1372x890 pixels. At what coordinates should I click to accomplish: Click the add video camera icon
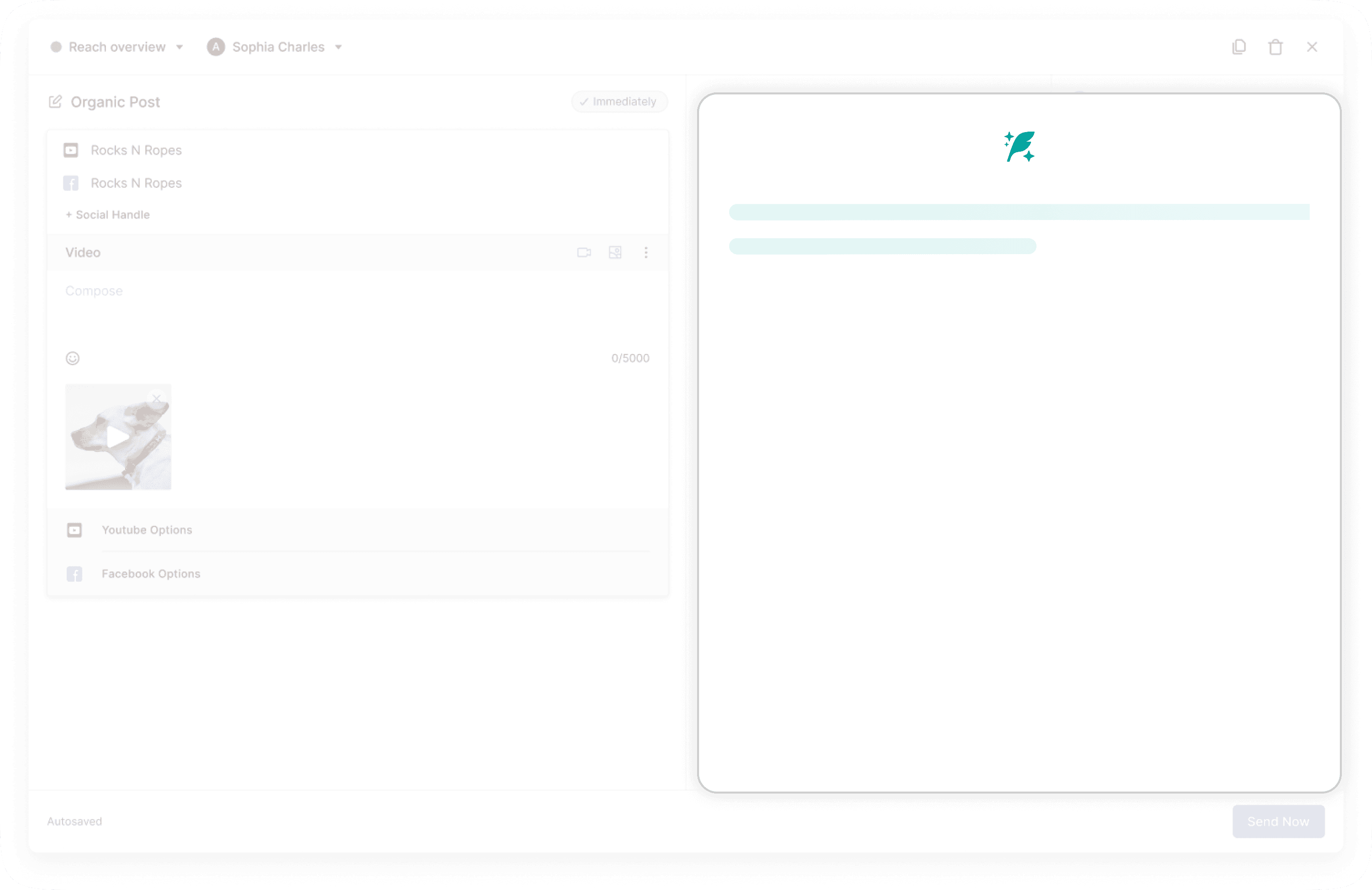(584, 253)
